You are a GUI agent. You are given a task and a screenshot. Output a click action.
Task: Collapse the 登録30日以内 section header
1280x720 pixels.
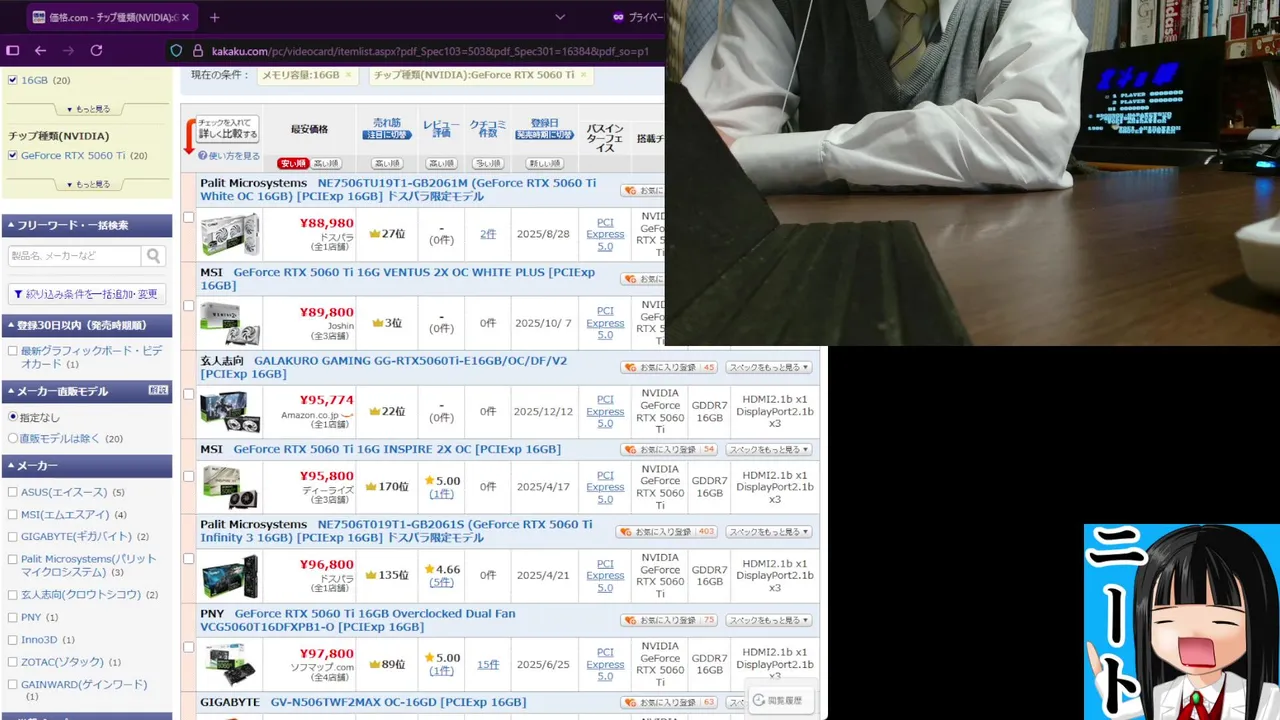[87, 325]
